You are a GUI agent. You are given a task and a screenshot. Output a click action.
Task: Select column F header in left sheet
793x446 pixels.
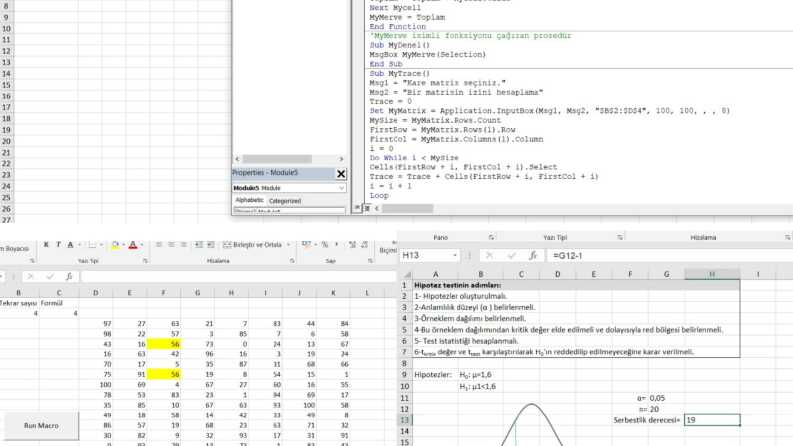(x=163, y=293)
